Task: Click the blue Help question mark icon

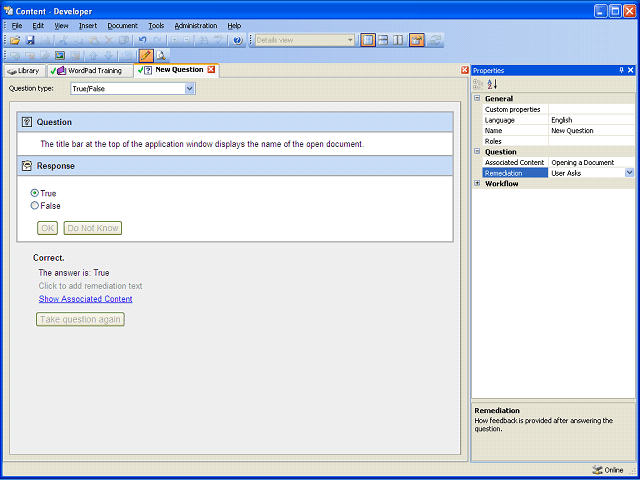Action: (238, 40)
